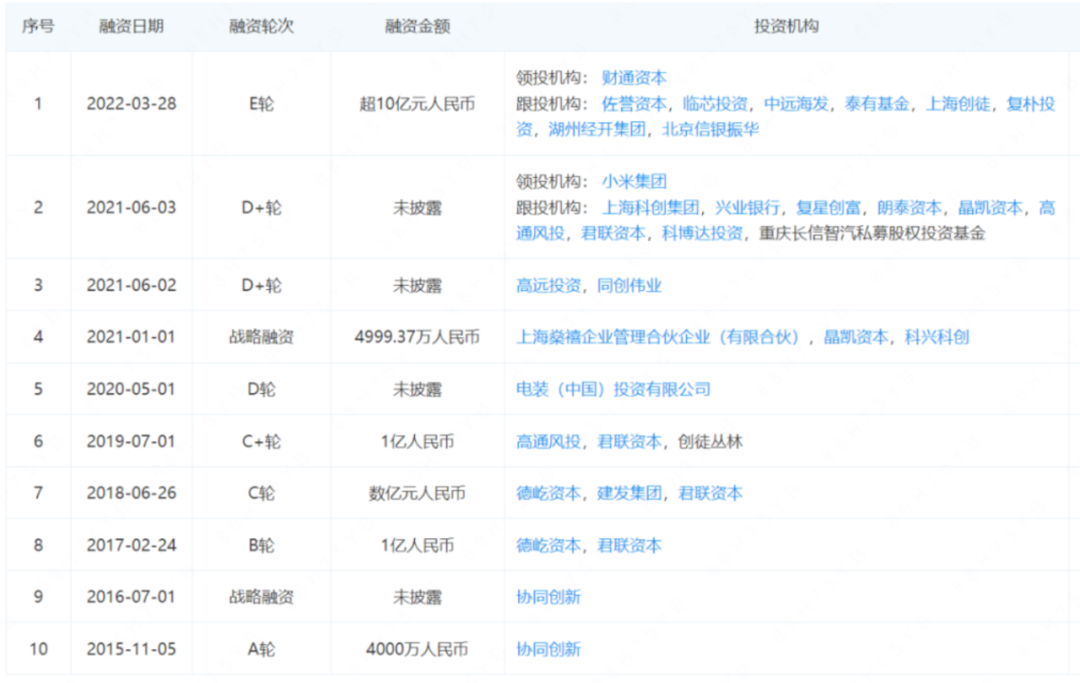Image resolution: width=1080 pixels, height=683 pixels.
Task: Open 中远海发 investor page
Action: [x=796, y=104]
